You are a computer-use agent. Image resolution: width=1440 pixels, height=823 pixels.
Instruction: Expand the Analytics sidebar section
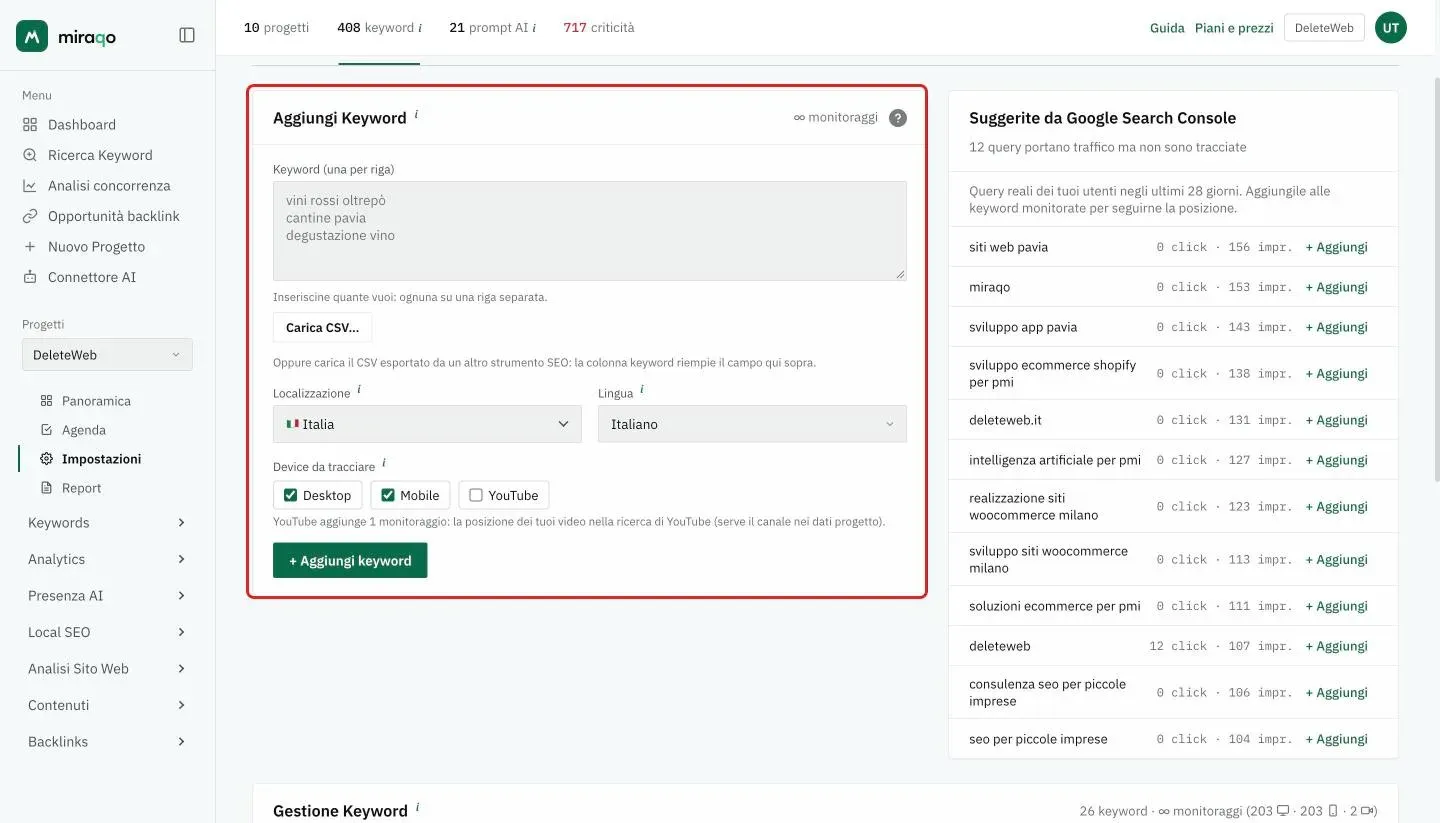click(x=107, y=559)
